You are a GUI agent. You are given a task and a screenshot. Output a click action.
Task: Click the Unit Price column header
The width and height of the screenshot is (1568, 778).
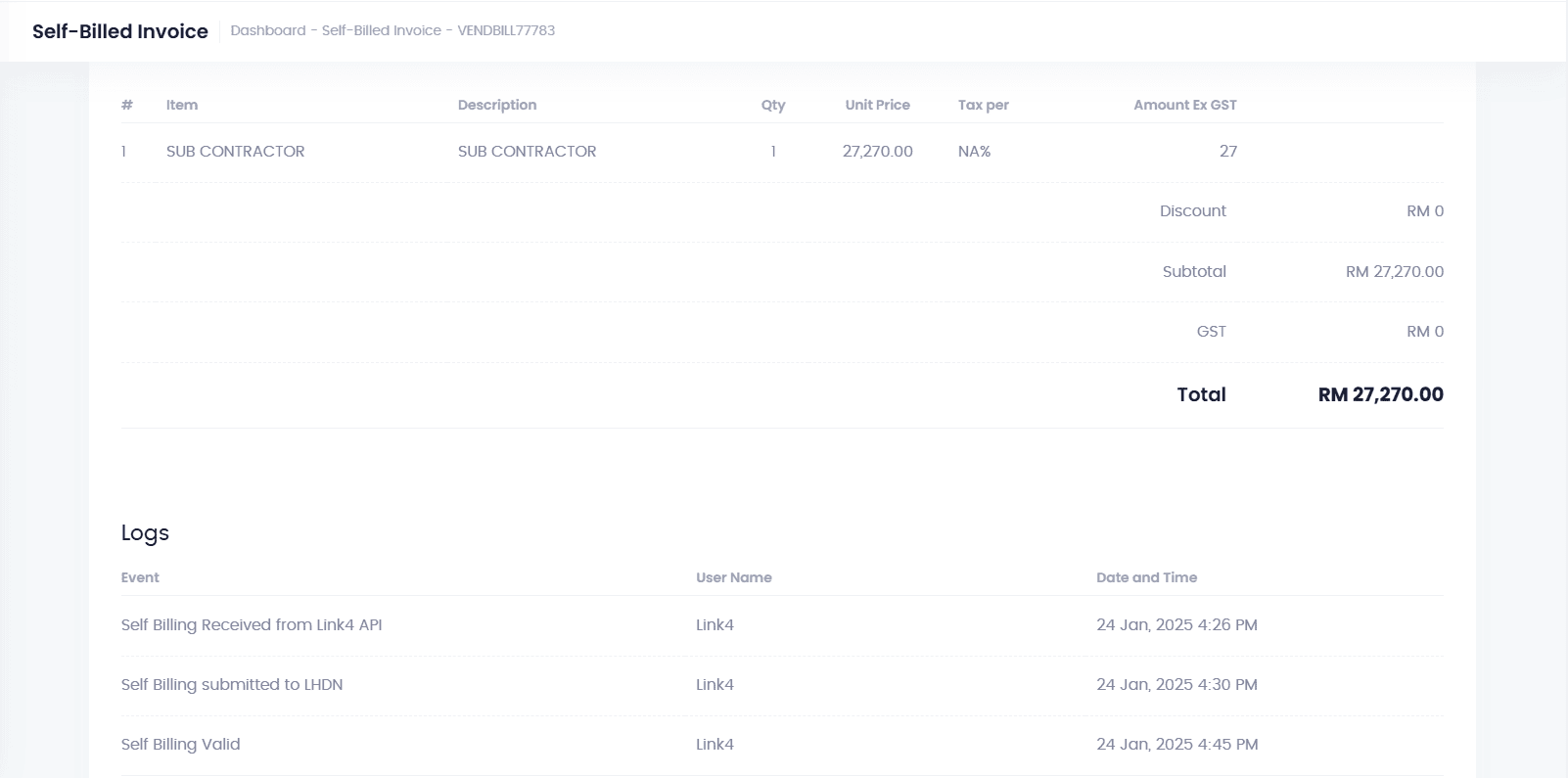[877, 105]
